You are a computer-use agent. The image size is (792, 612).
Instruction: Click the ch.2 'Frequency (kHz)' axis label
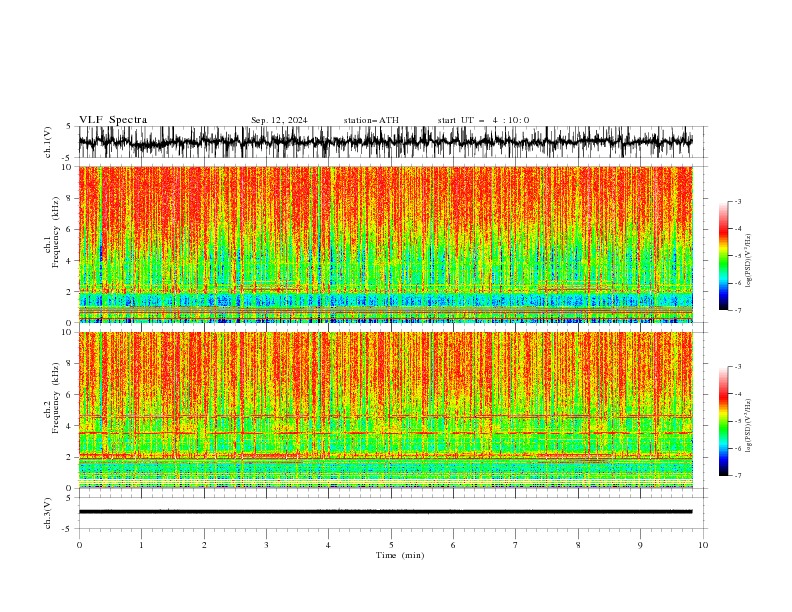point(55,397)
